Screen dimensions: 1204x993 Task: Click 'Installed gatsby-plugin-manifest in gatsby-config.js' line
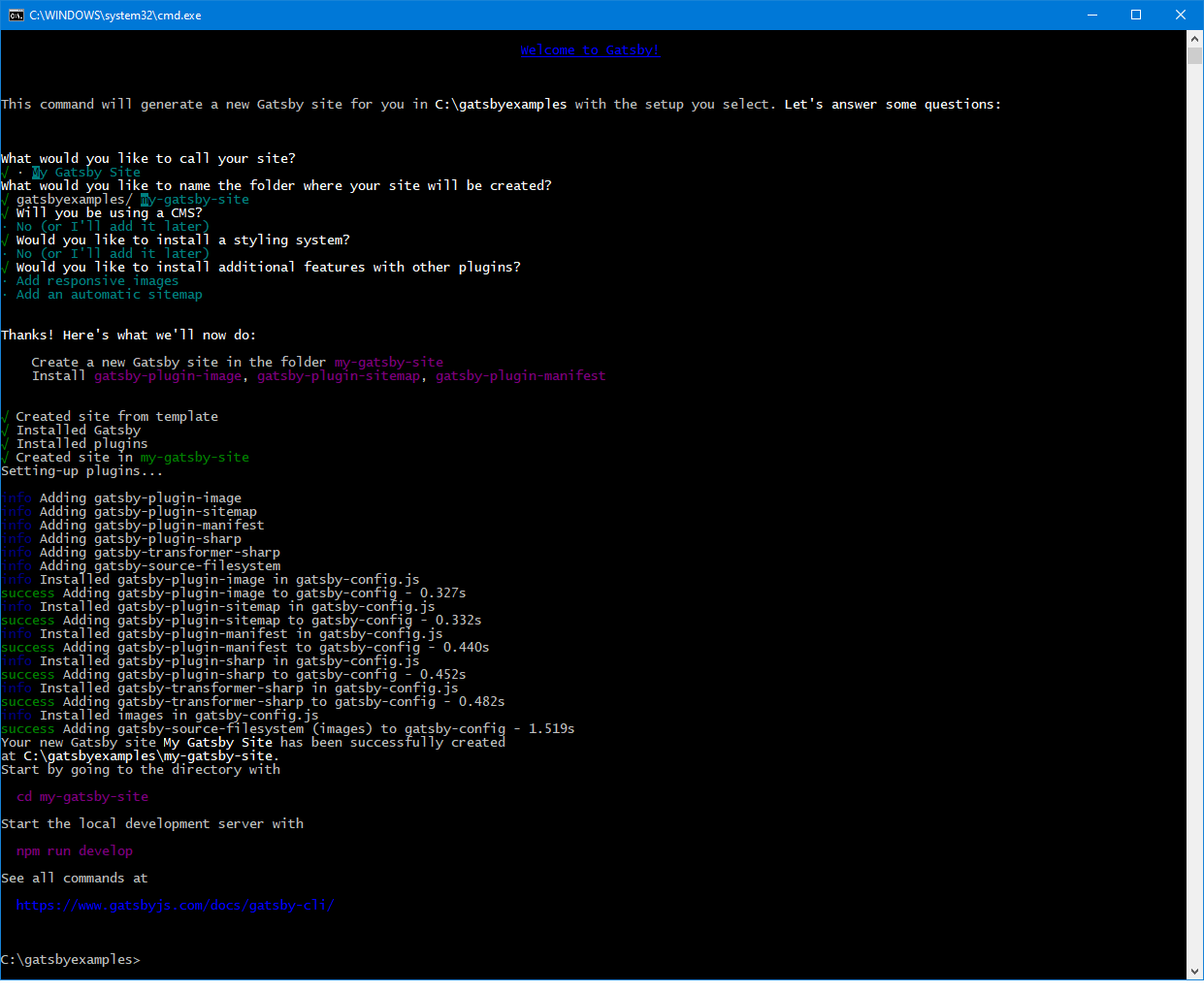(x=222, y=633)
